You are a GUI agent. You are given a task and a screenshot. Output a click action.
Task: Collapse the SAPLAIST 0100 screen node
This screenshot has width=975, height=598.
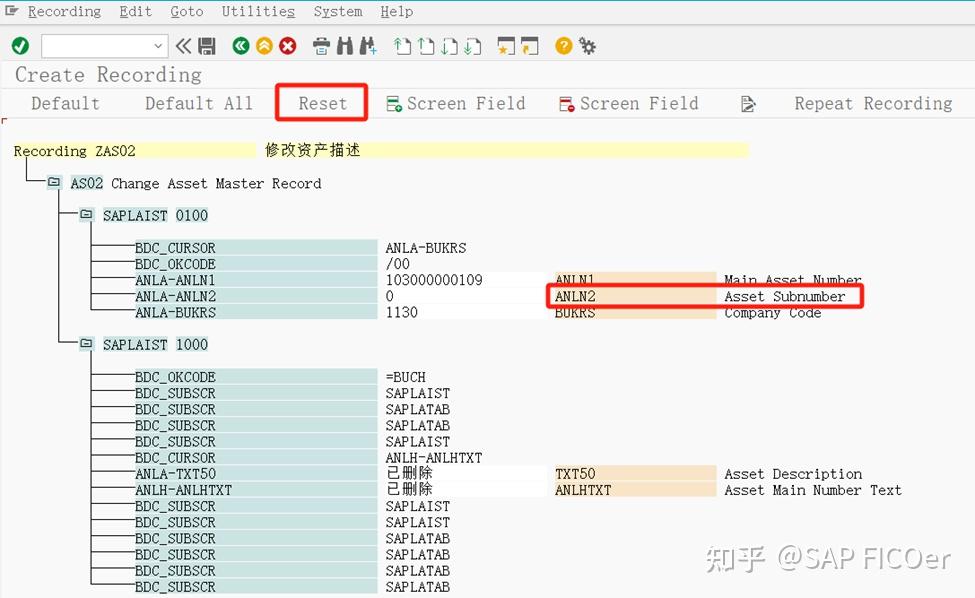pos(86,215)
